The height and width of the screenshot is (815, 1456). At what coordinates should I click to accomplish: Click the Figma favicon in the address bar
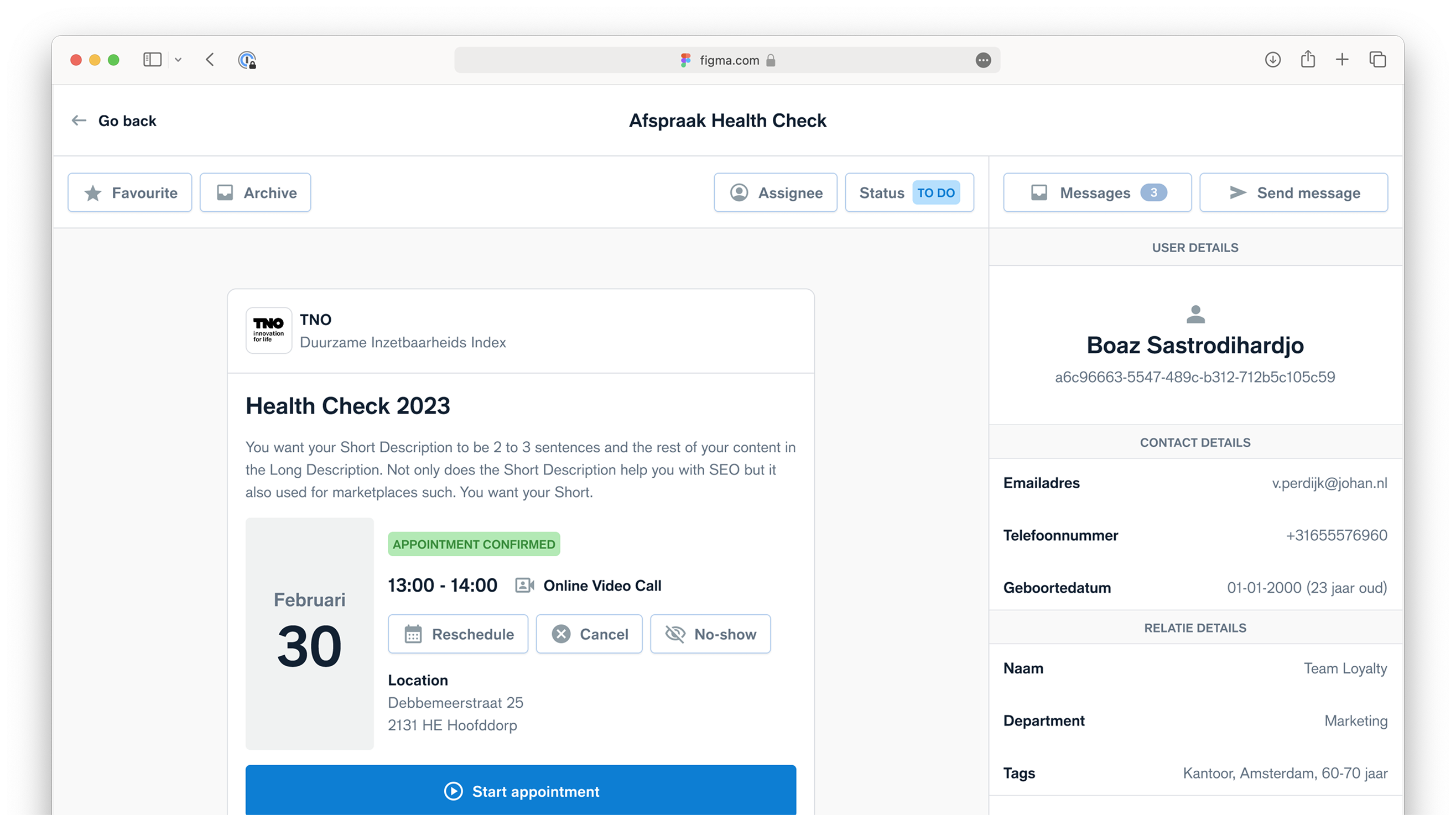coord(685,60)
